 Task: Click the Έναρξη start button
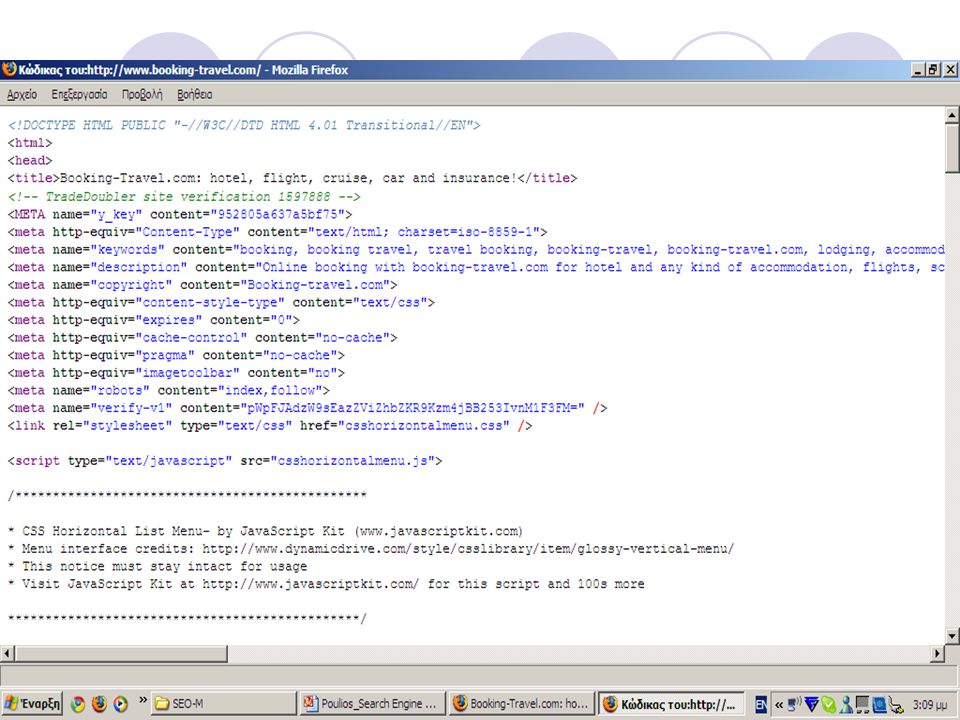coord(32,703)
